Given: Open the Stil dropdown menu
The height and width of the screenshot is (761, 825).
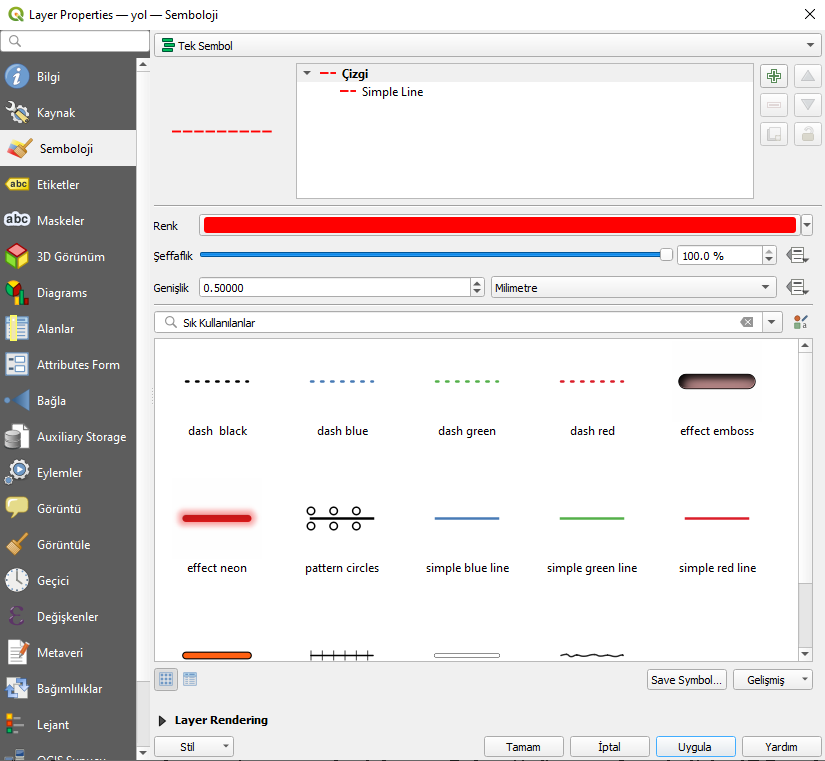Looking at the screenshot, I should point(194,747).
